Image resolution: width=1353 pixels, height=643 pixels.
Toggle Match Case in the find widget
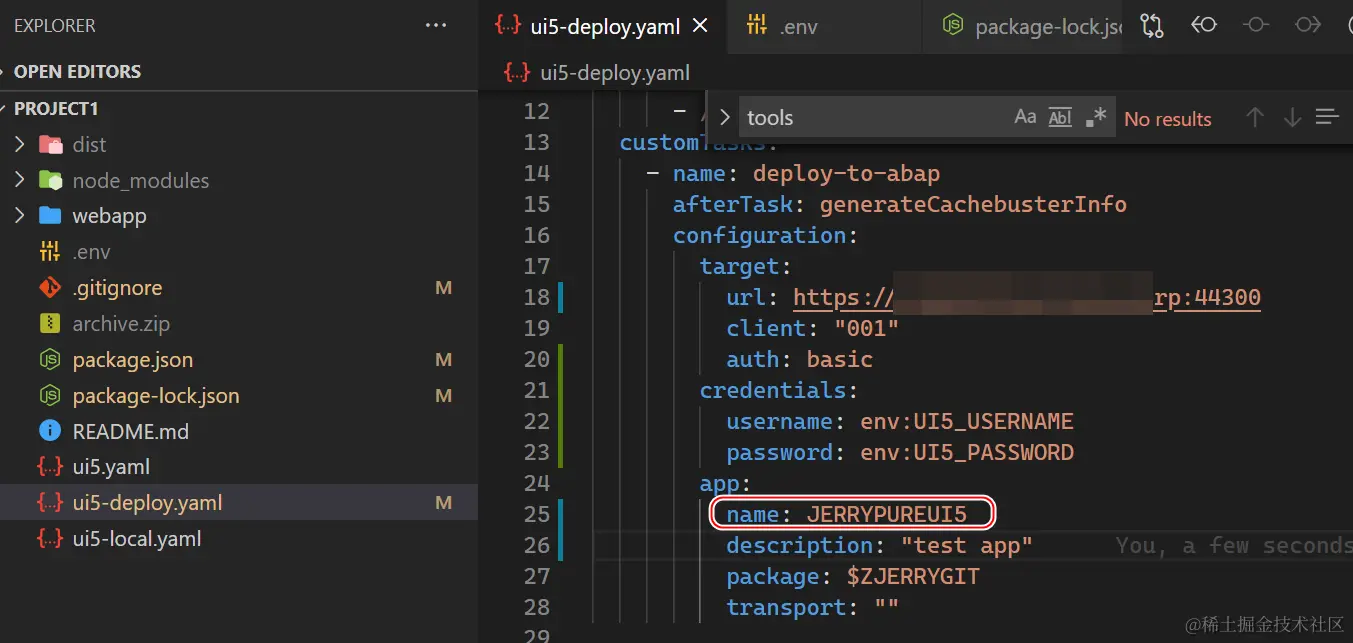(x=1025, y=117)
